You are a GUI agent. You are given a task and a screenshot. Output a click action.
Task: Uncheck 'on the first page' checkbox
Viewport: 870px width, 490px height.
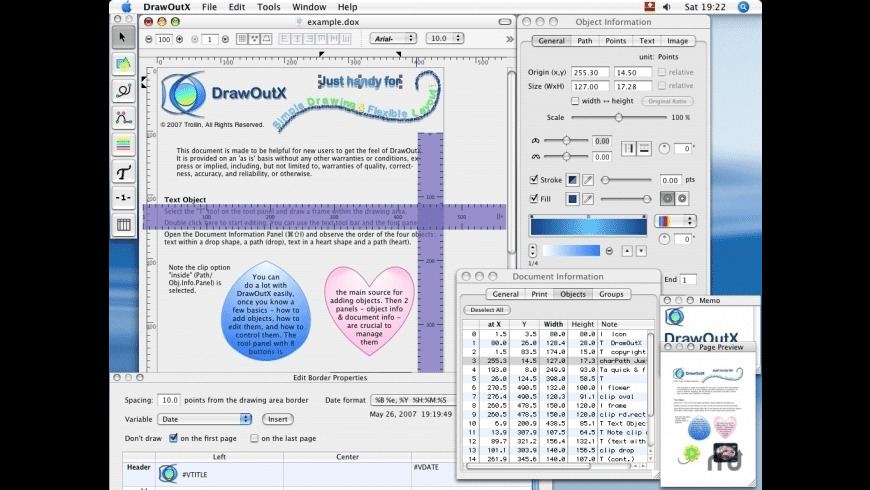pos(174,438)
